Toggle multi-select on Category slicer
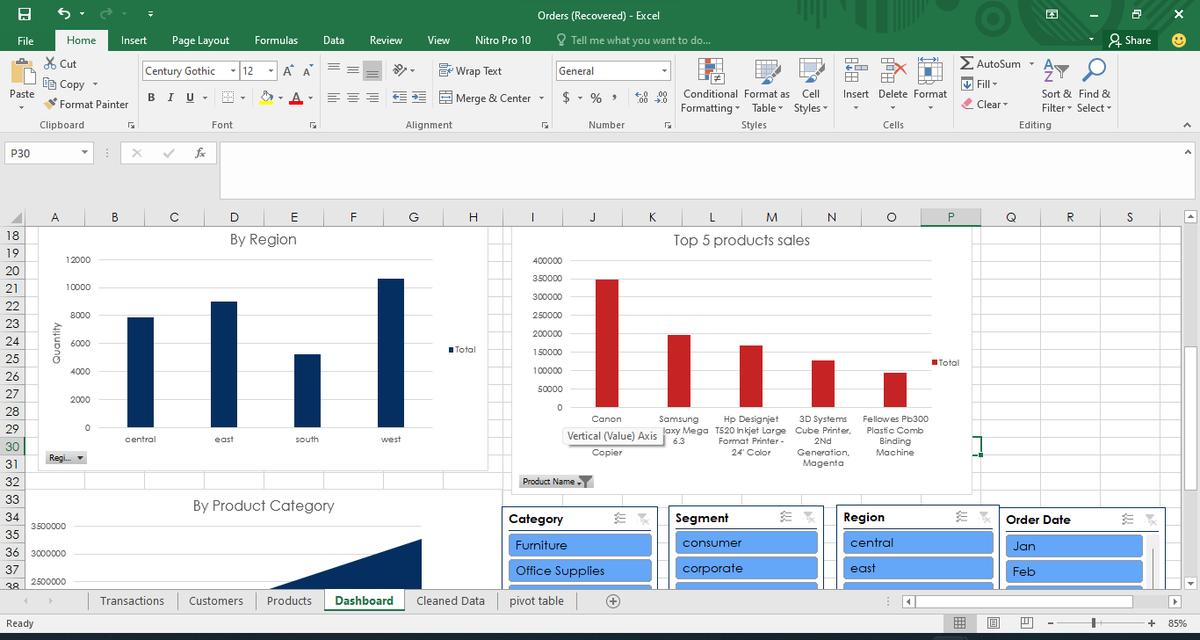Image resolution: width=1200 pixels, height=640 pixels. coord(620,518)
